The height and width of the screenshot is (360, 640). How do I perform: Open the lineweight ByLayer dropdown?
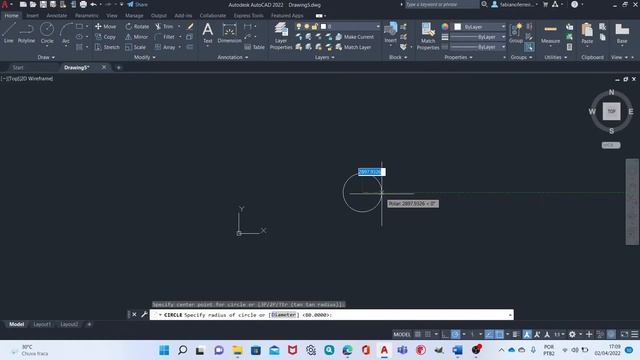[478, 37]
